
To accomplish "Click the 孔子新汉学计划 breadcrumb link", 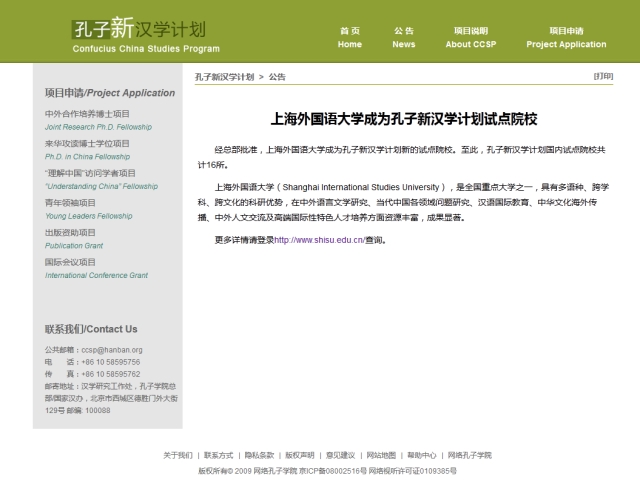I will tap(224, 77).
